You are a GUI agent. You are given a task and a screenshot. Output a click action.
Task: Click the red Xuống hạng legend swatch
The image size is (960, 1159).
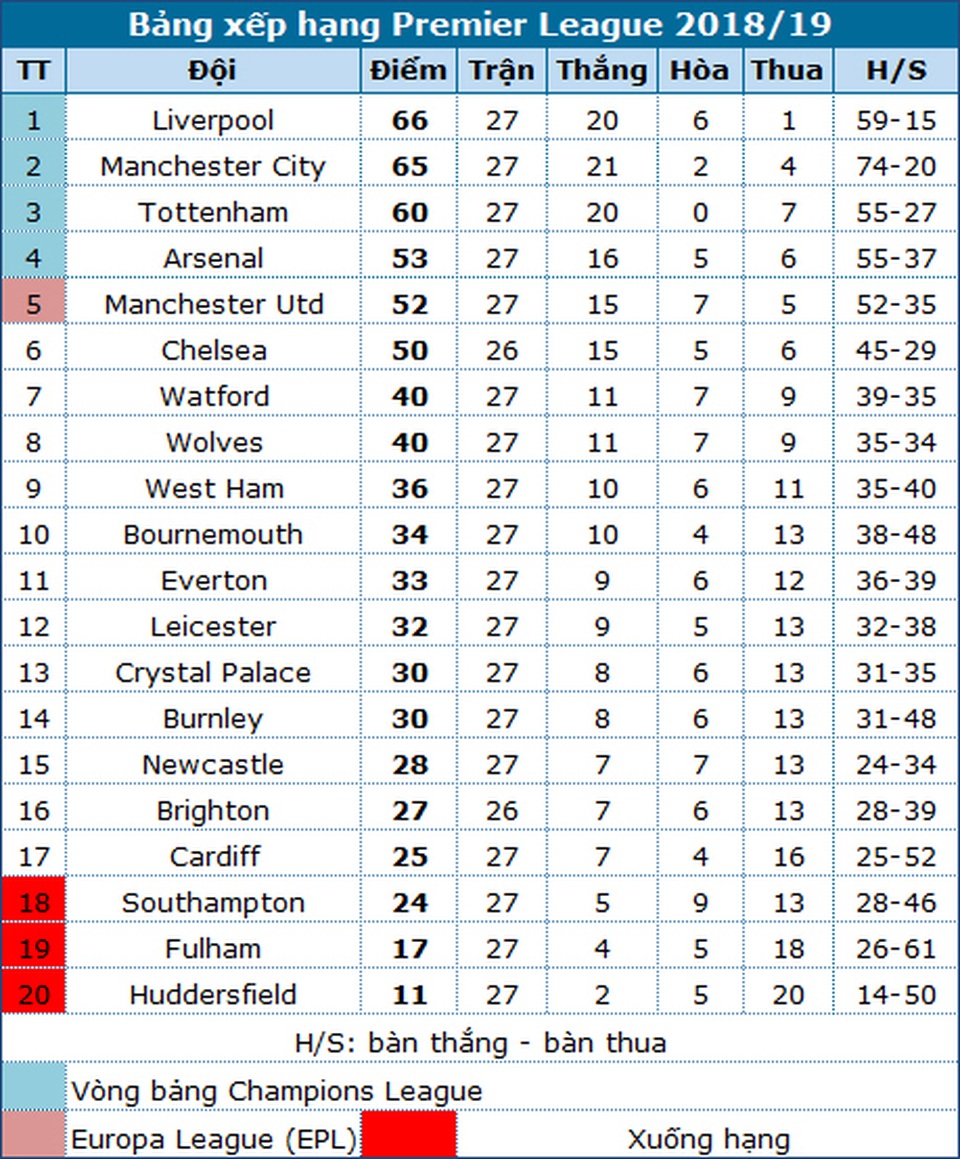pyautogui.click(x=408, y=1136)
